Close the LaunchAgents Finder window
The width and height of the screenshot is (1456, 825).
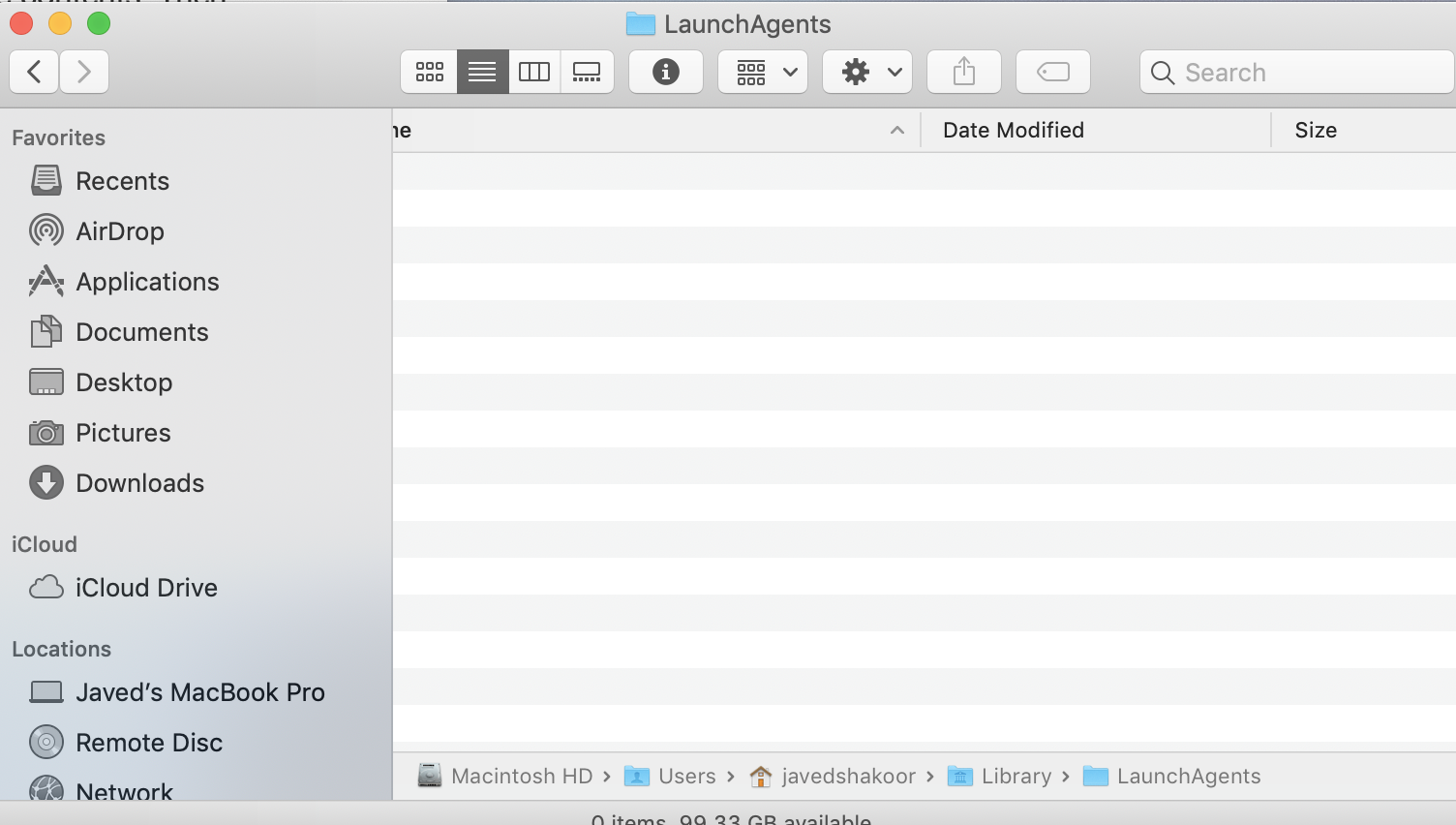click(x=21, y=23)
